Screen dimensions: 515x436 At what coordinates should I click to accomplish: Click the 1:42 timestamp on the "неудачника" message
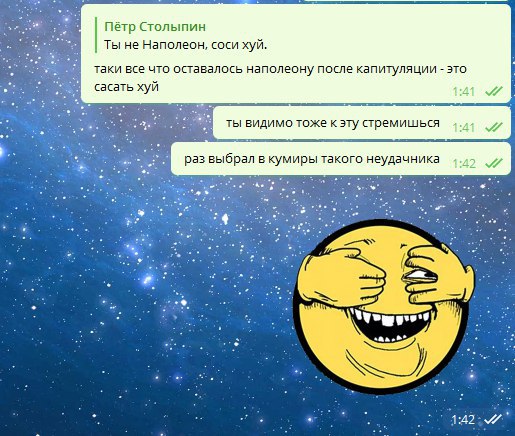point(464,163)
